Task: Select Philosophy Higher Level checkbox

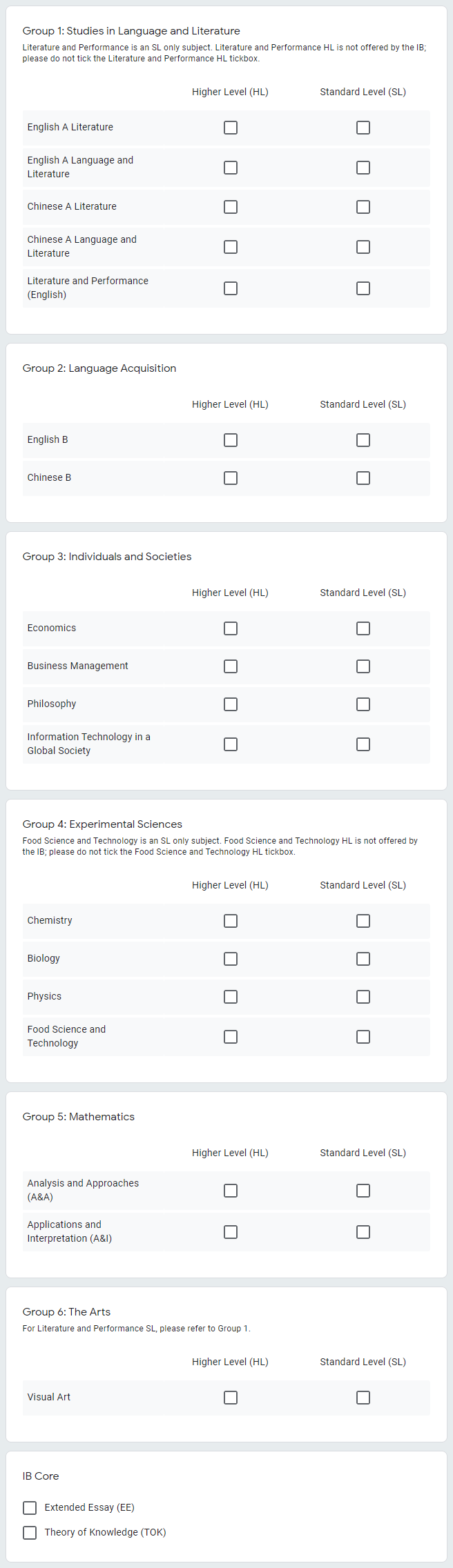Action: pos(231,704)
